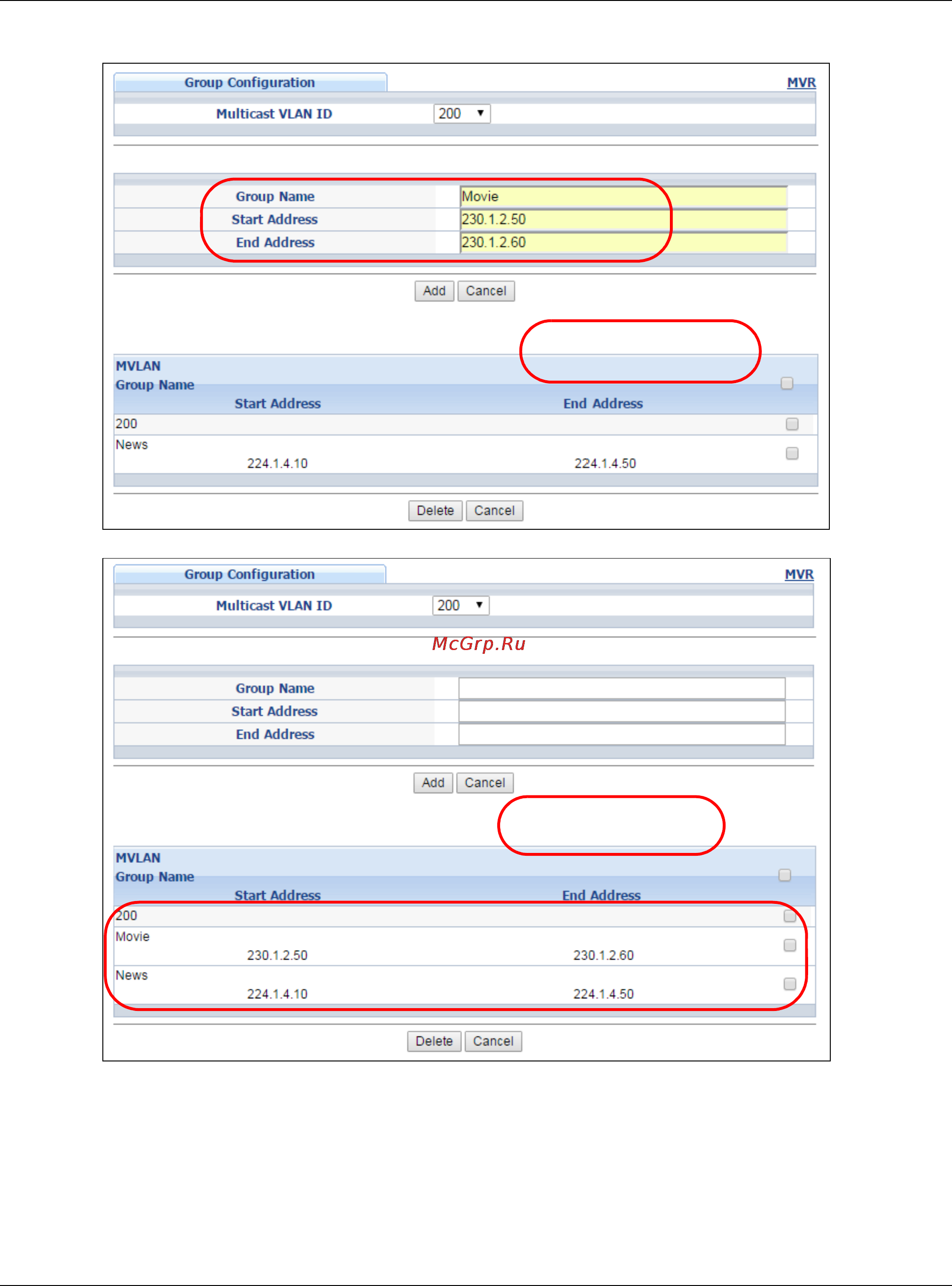Click Add button in bottom panel
952x1286 pixels.
coord(433,783)
